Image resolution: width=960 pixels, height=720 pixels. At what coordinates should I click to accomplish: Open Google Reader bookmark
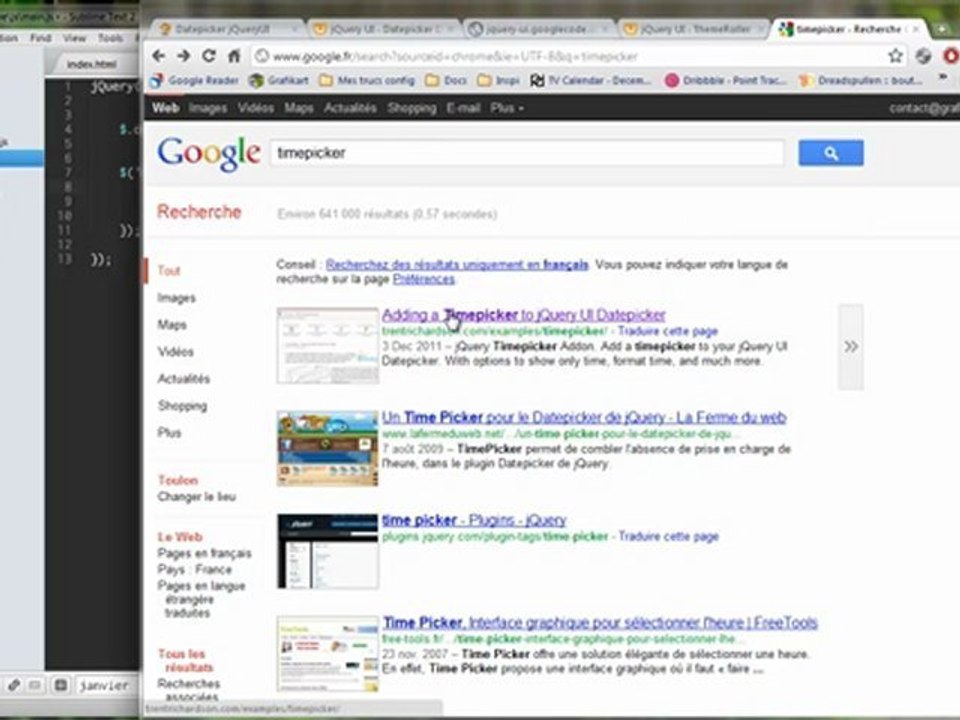[195, 80]
